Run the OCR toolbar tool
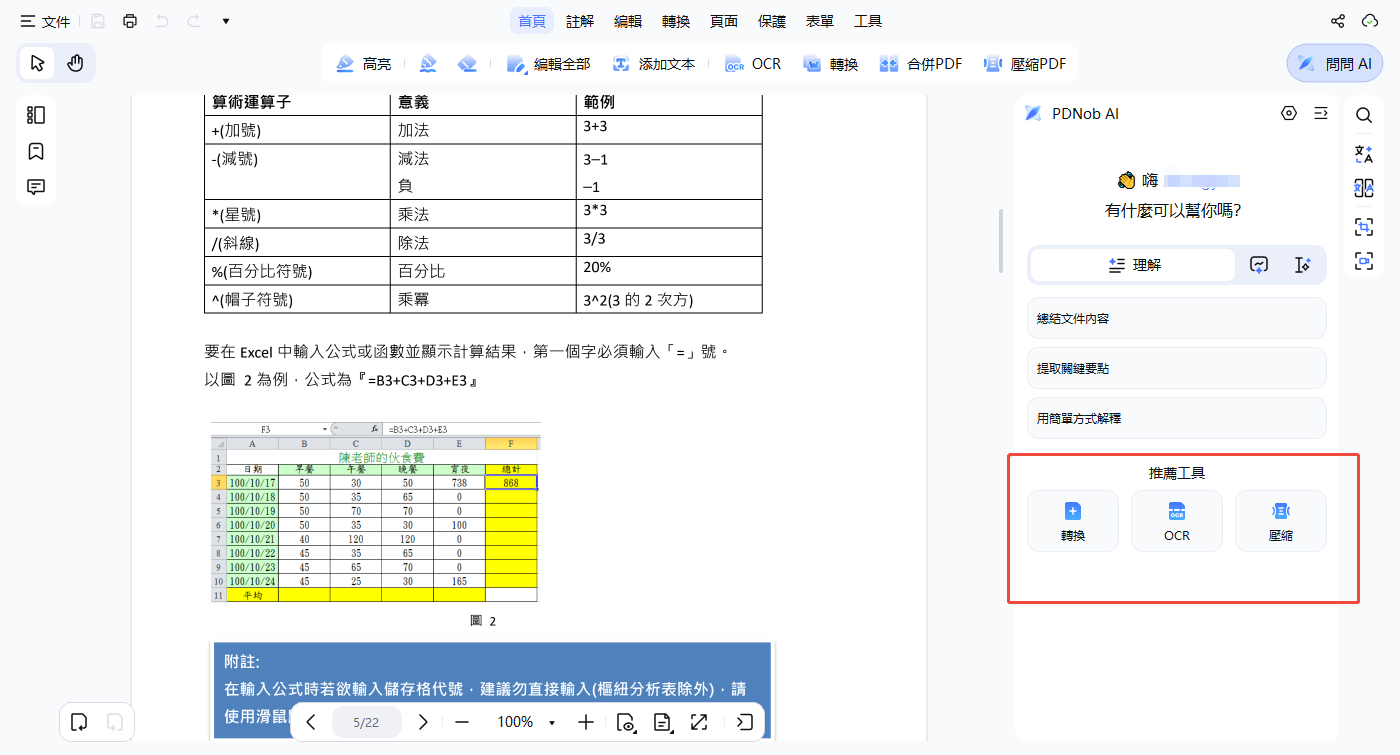 [753, 64]
